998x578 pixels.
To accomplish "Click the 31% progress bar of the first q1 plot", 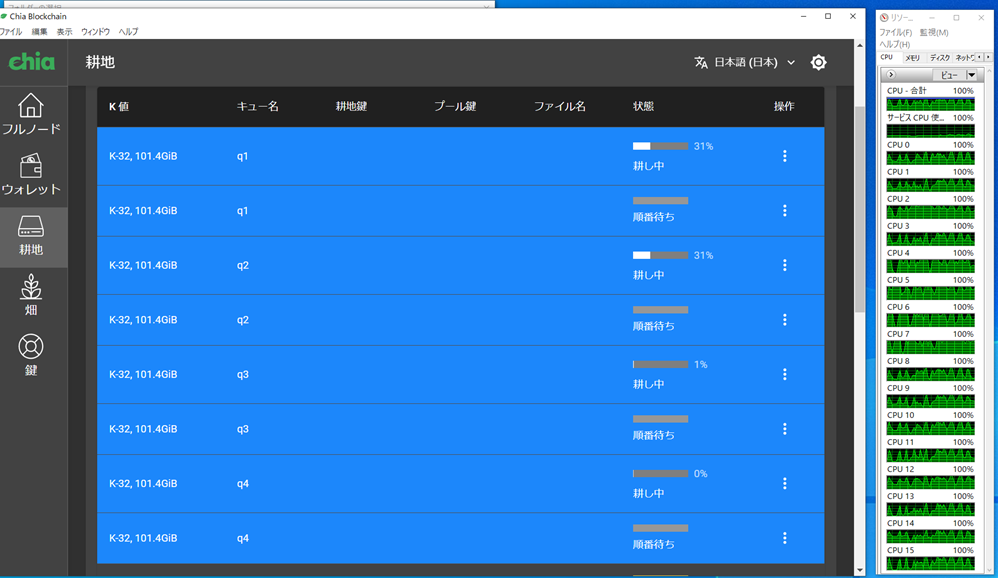I will (660, 146).
